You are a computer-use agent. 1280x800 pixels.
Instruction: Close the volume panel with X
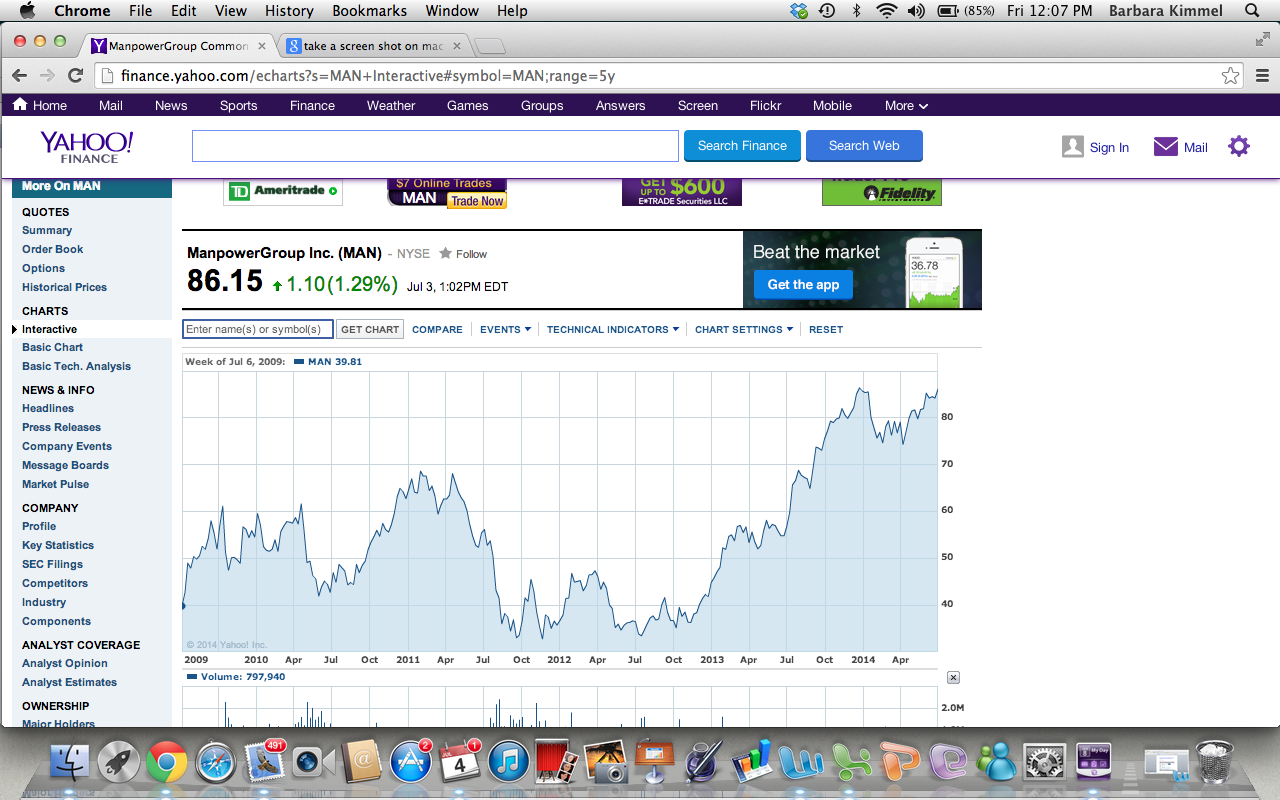953,677
